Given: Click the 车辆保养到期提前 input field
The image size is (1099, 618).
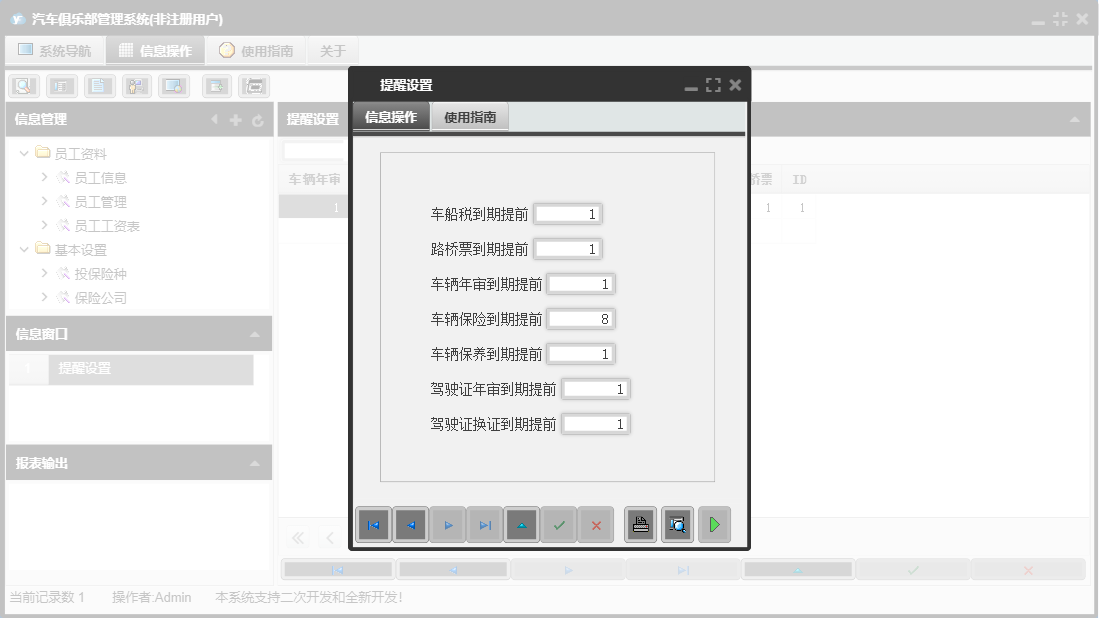Looking at the screenshot, I should (x=581, y=354).
